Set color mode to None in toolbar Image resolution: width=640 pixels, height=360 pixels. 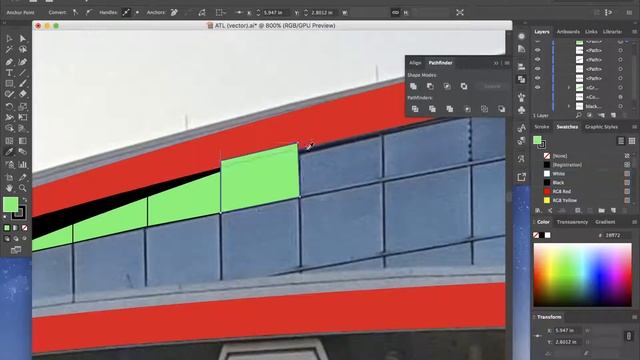[24, 228]
